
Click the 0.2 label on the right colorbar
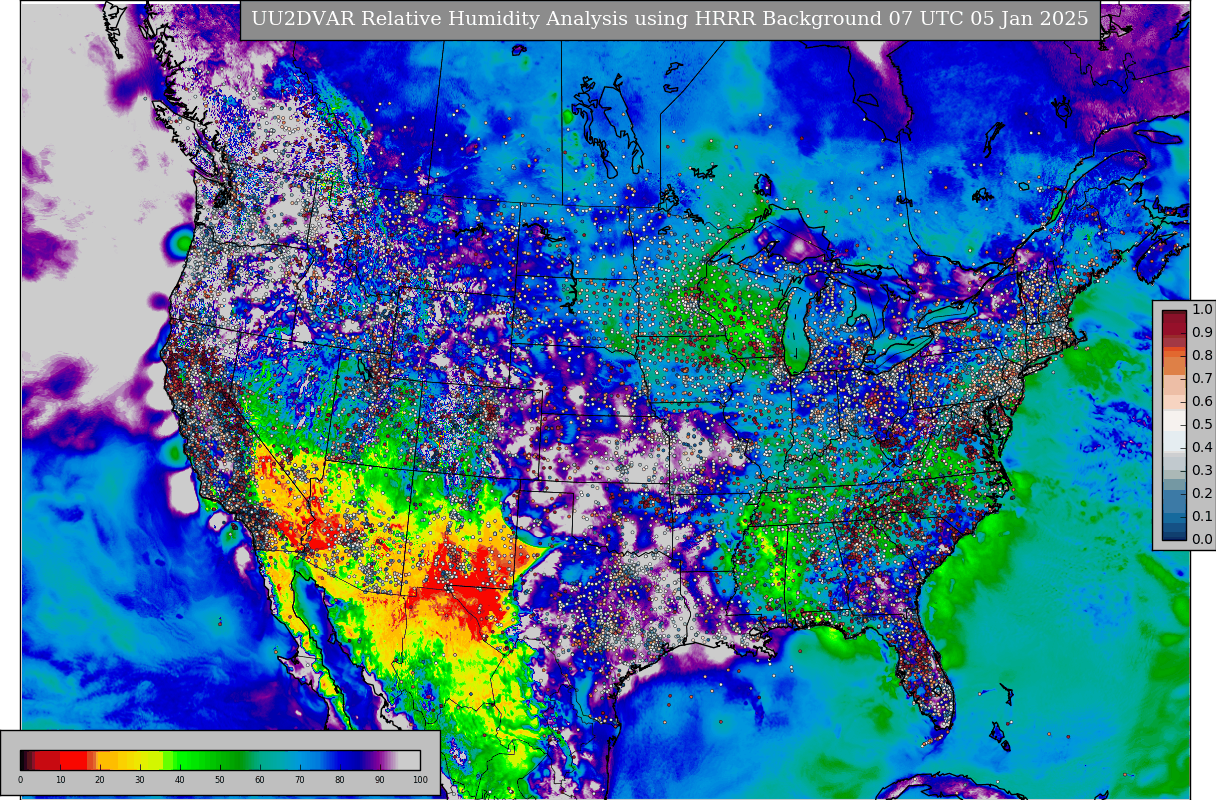point(1202,494)
